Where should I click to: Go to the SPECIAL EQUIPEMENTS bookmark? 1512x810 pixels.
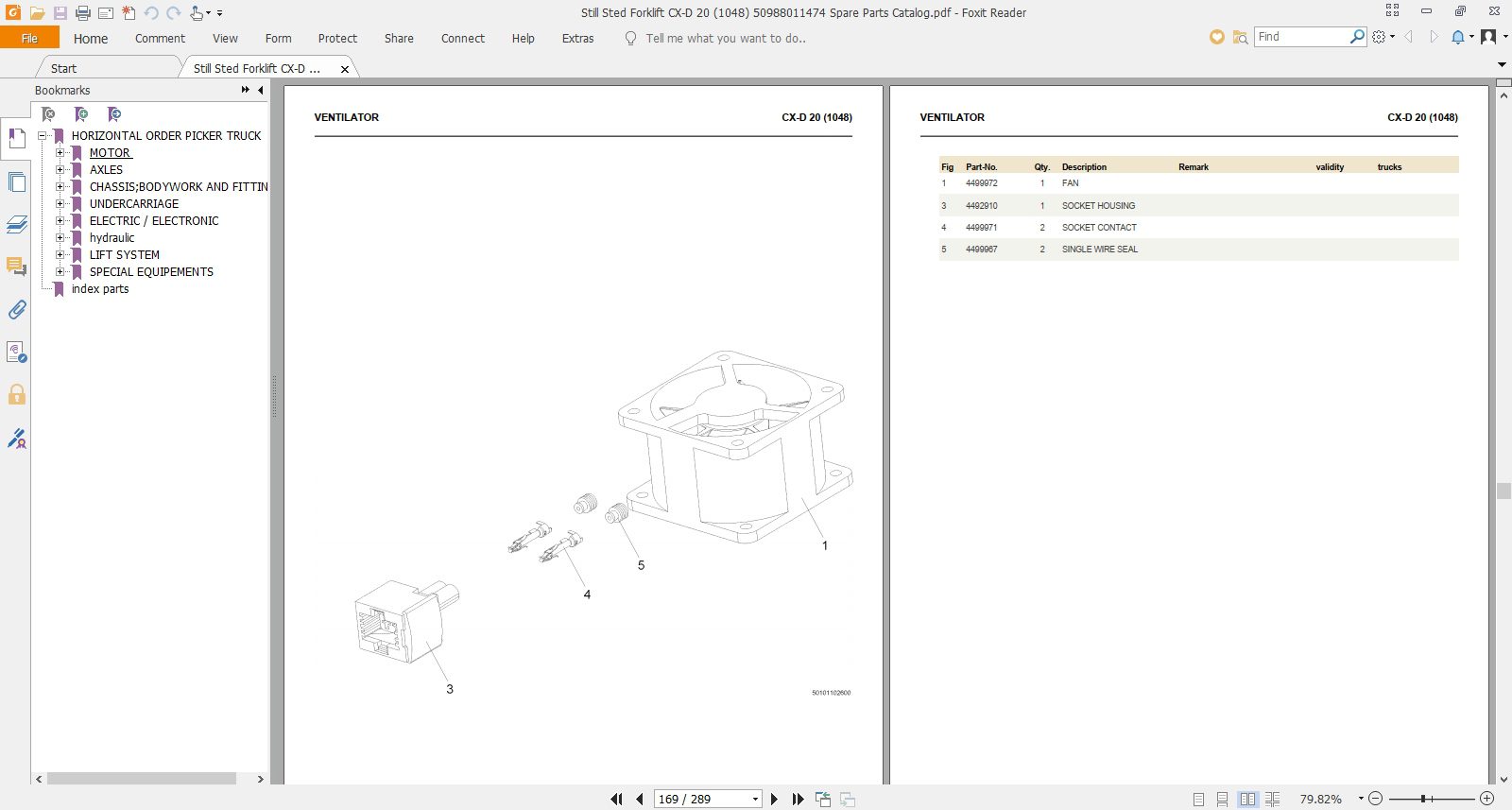coord(151,272)
